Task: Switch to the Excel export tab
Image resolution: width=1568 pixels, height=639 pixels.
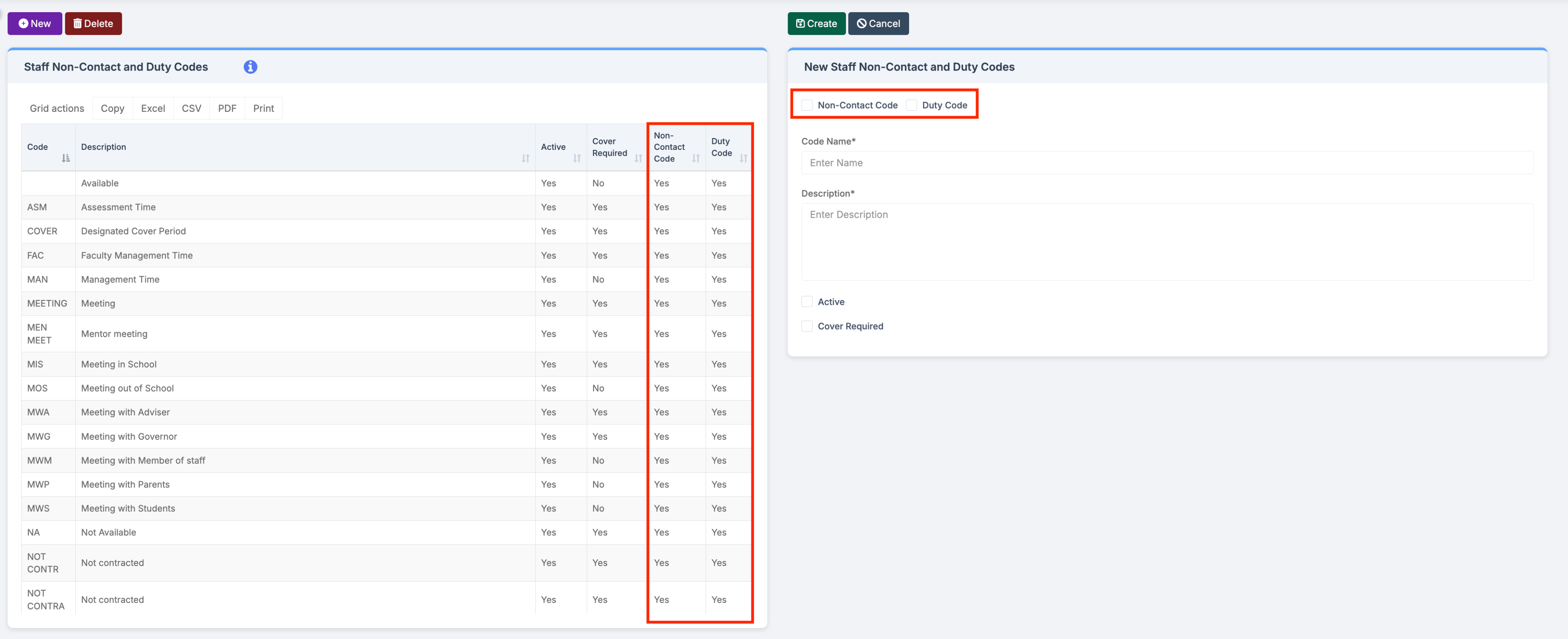Action: [x=153, y=108]
